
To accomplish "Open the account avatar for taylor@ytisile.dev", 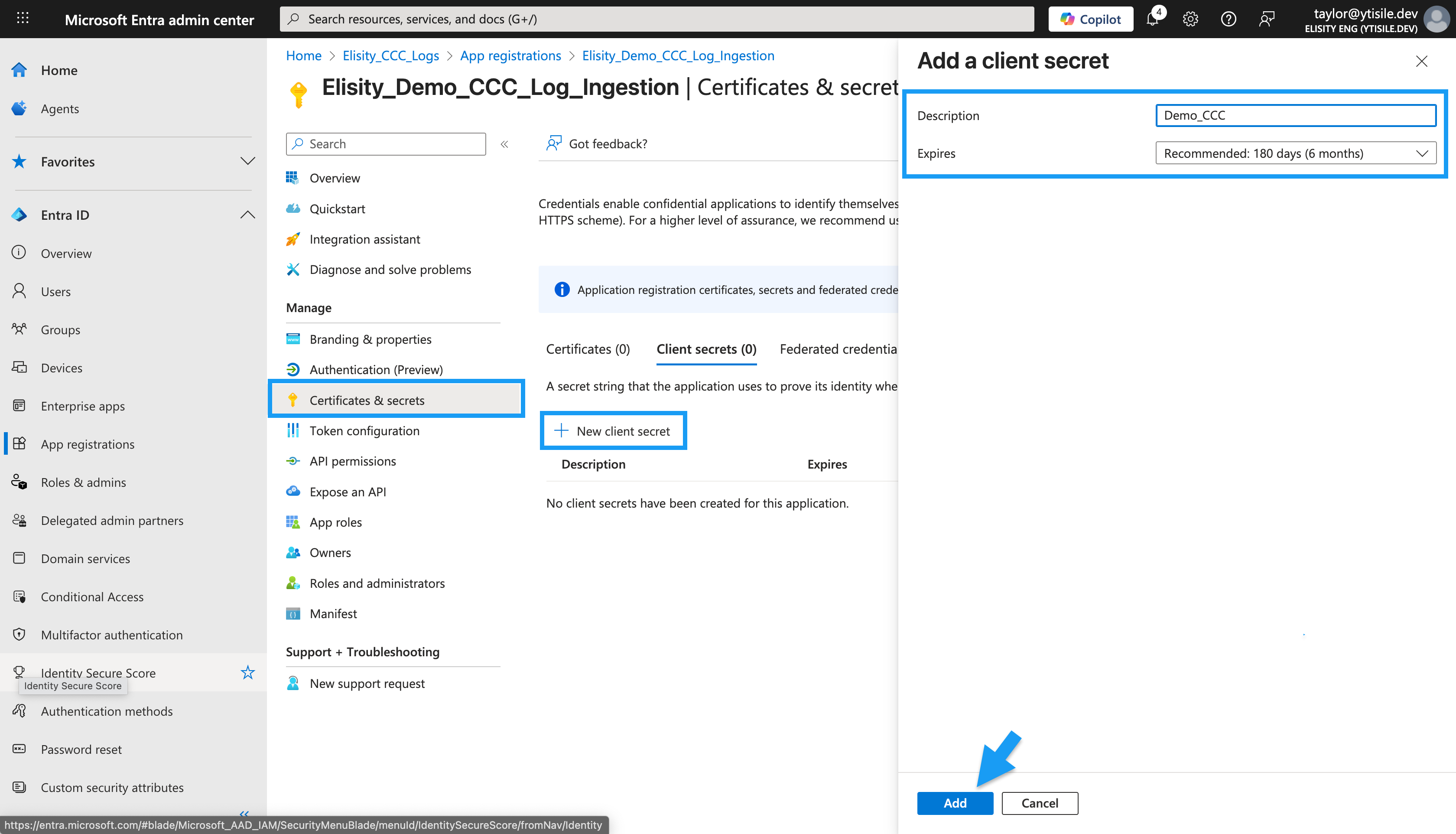I will [x=1436, y=19].
